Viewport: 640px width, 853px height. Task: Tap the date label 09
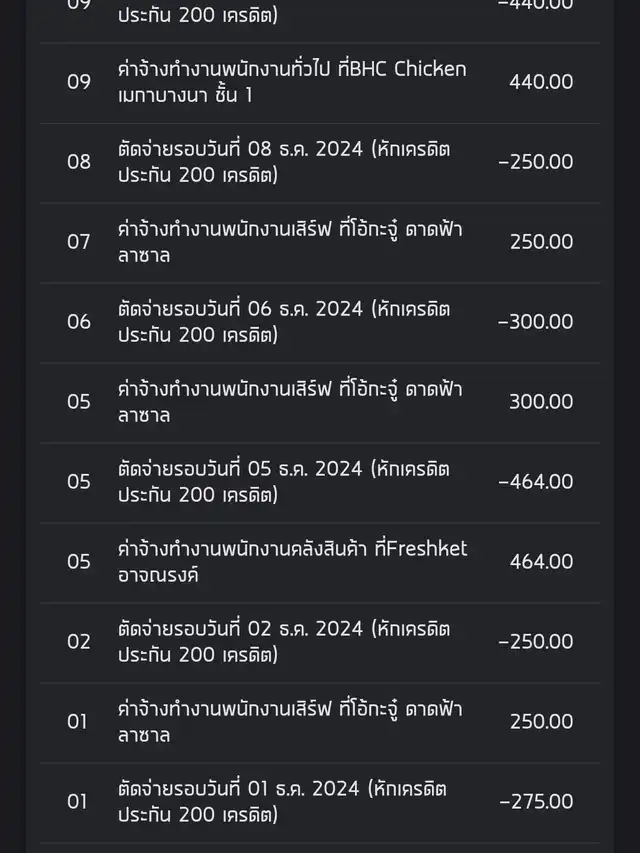pyautogui.click(x=78, y=82)
